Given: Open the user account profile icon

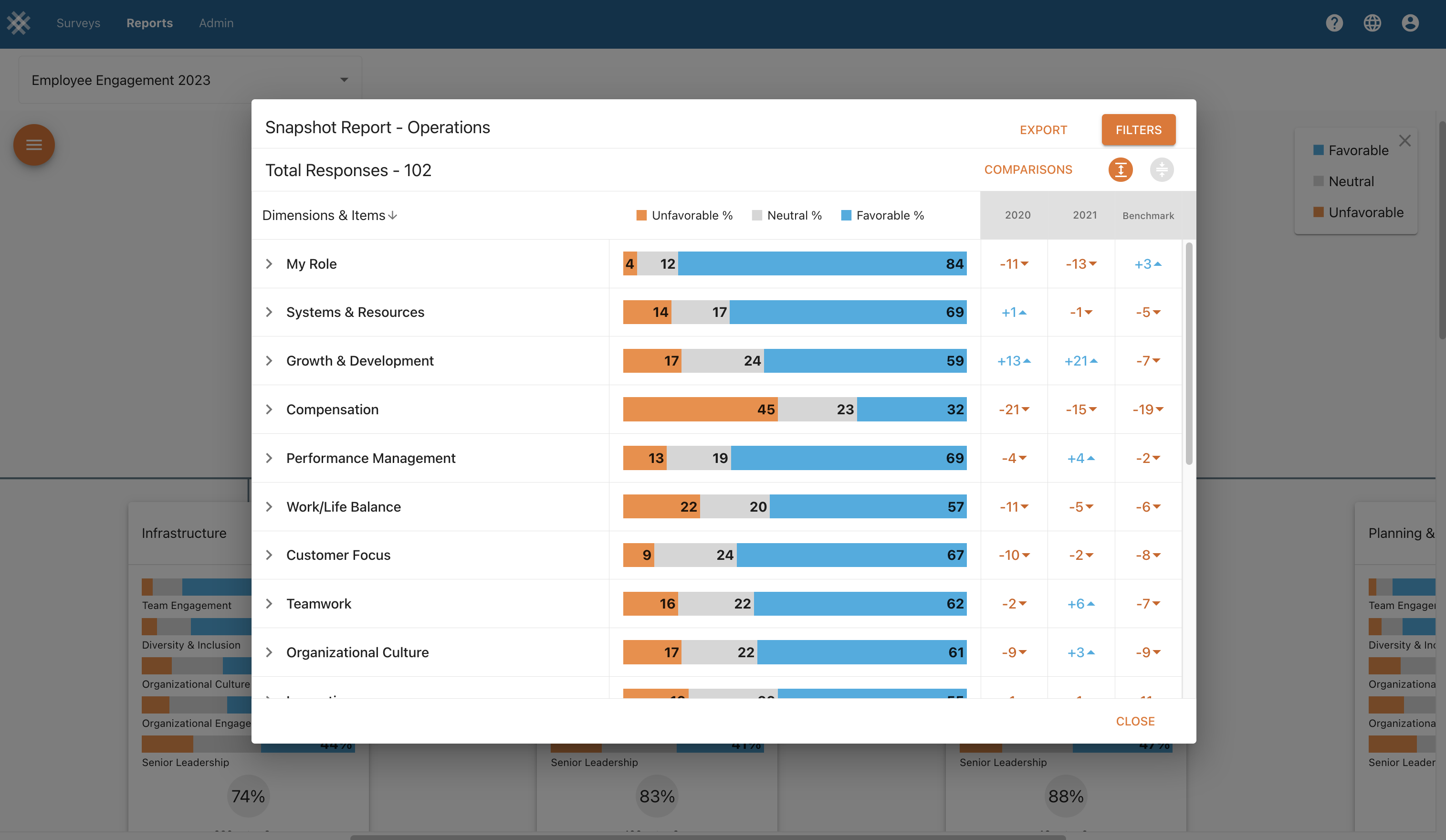Looking at the screenshot, I should [x=1410, y=23].
